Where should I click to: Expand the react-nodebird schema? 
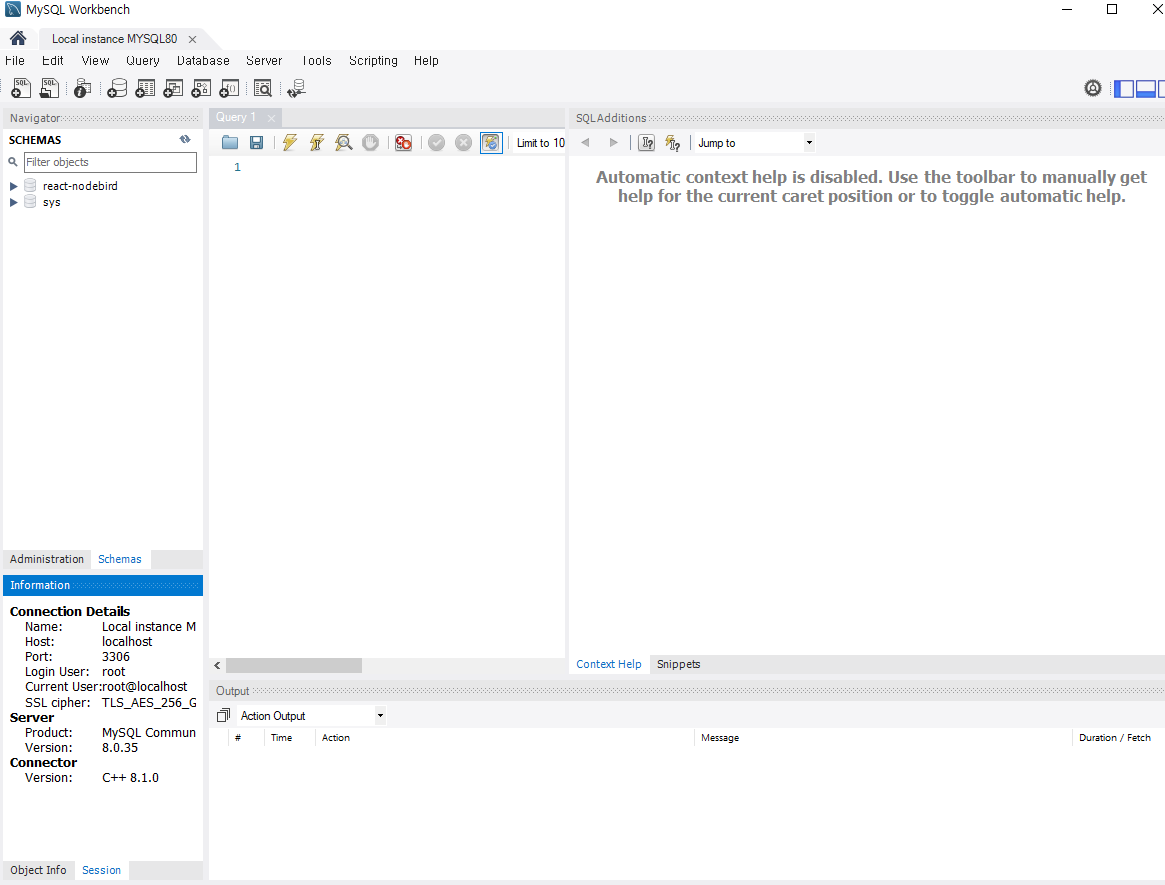tap(13, 186)
